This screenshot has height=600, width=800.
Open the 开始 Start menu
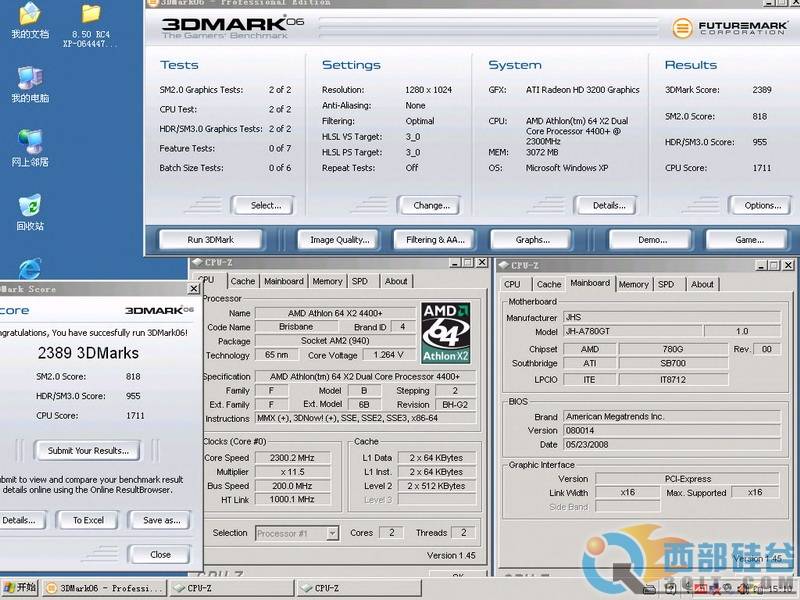coord(20,588)
